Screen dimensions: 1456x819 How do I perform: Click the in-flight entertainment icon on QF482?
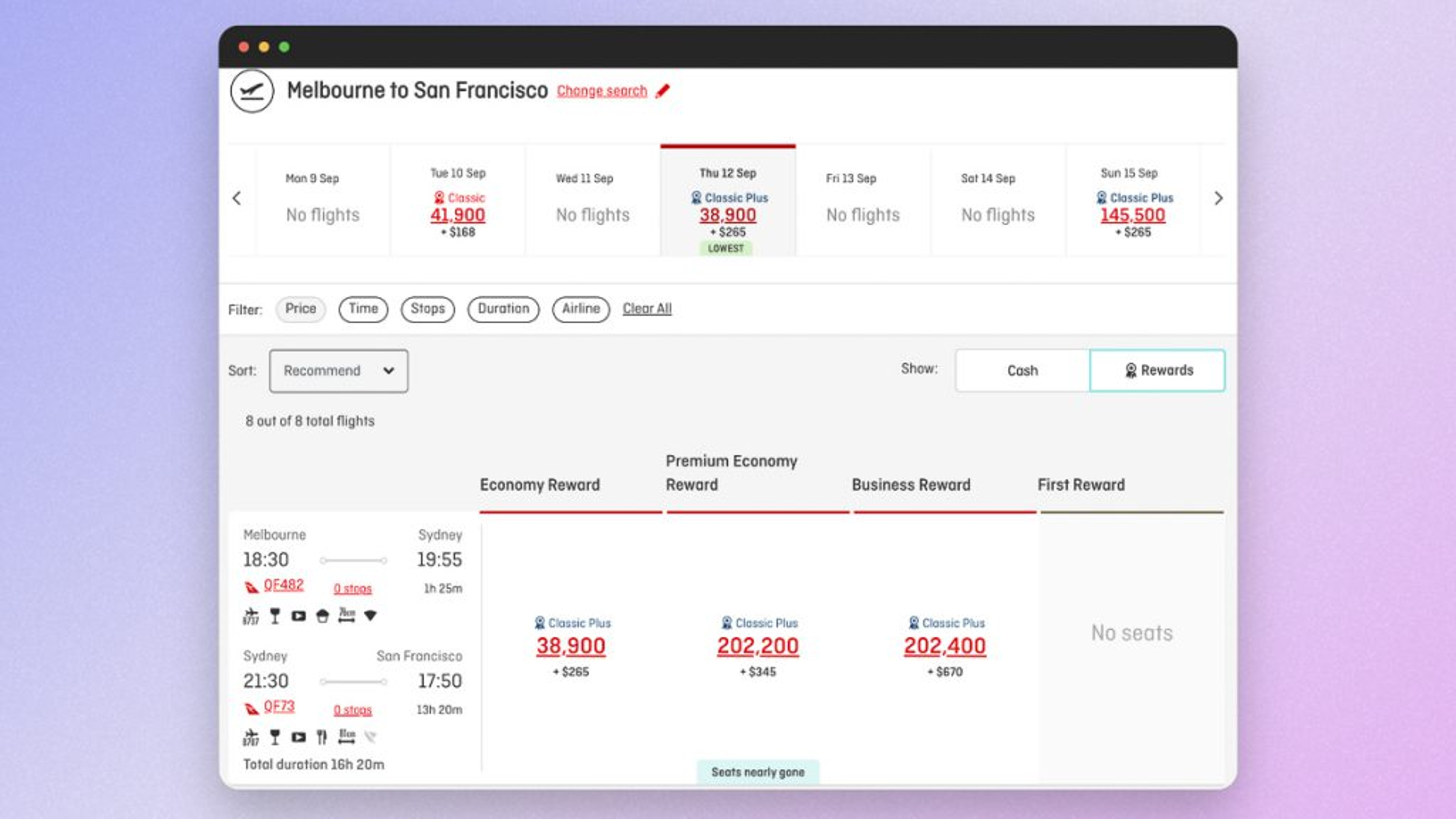click(298, 615)
